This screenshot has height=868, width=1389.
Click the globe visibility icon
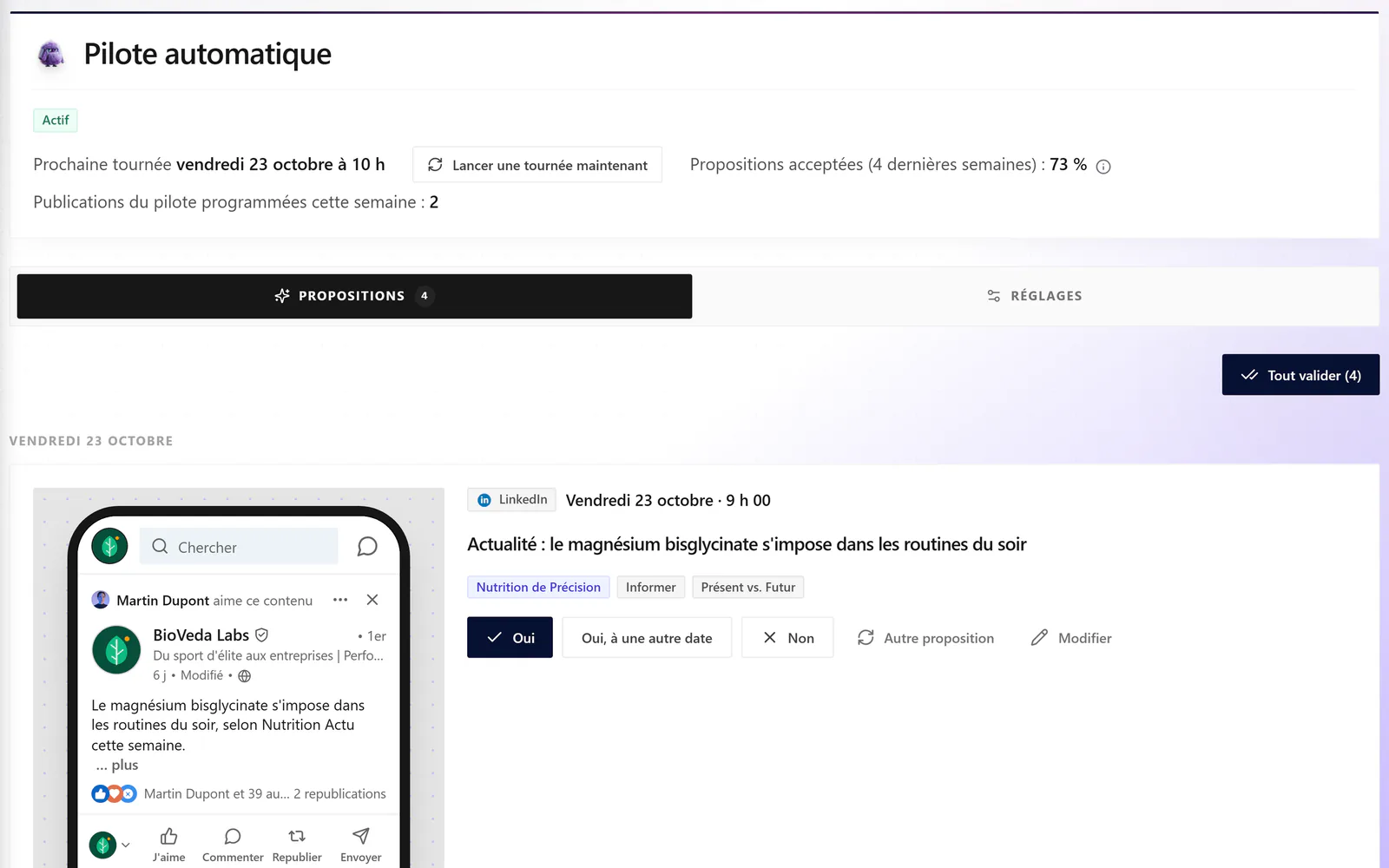[245, 676]
